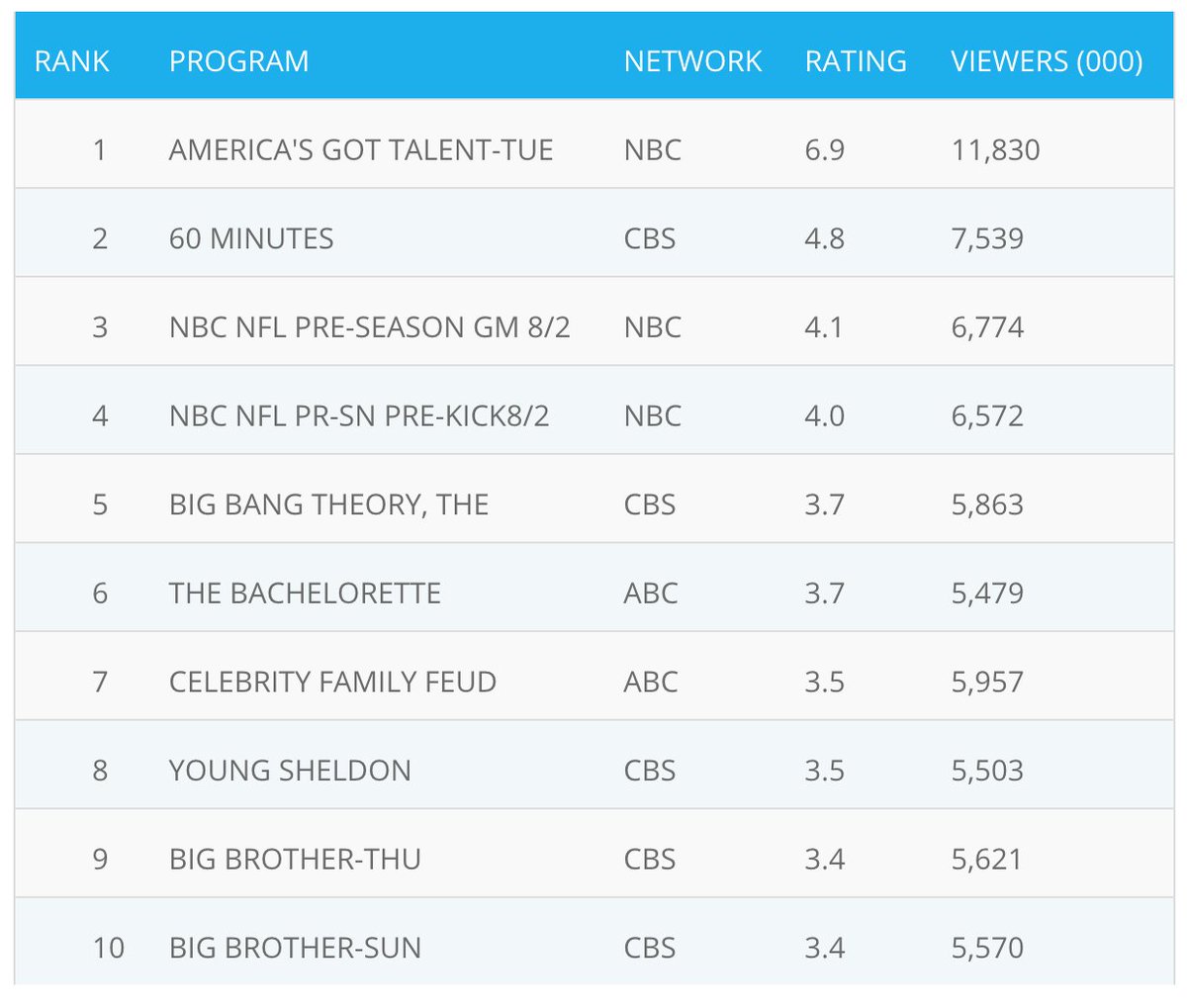Viewport: 1187px width, 1008px height.
Task: Click the ABC network cell for The Bachelorette
Action: (x=651, y=594)
